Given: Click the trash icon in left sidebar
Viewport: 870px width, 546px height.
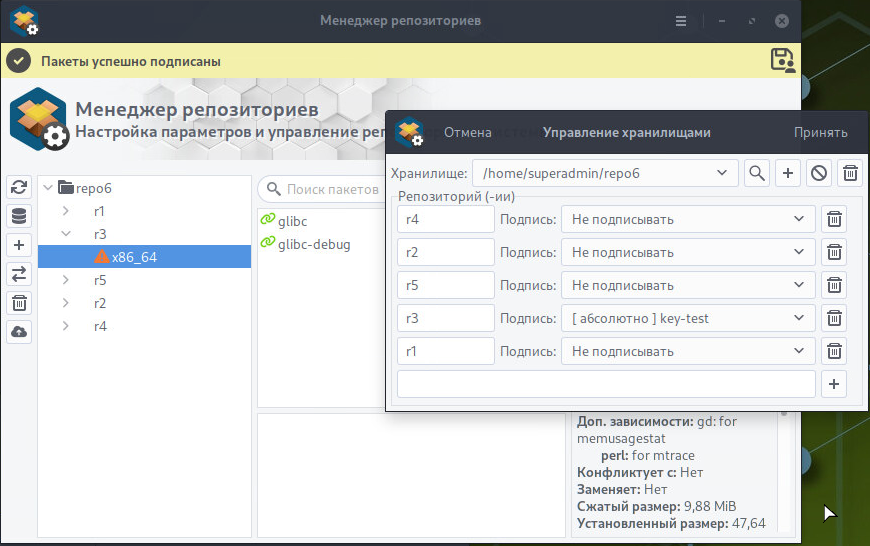Looking at the screenshot, I should 19,303.
